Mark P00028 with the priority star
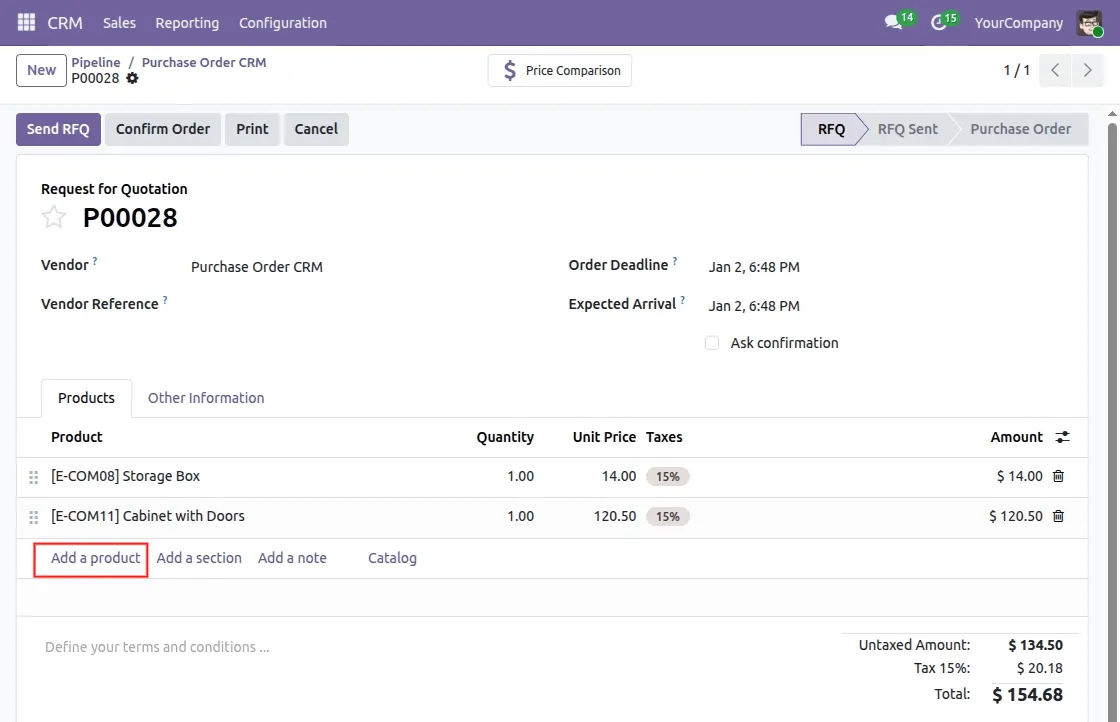This screenshot has height=722, width=1120. click(x=54, y=217)
